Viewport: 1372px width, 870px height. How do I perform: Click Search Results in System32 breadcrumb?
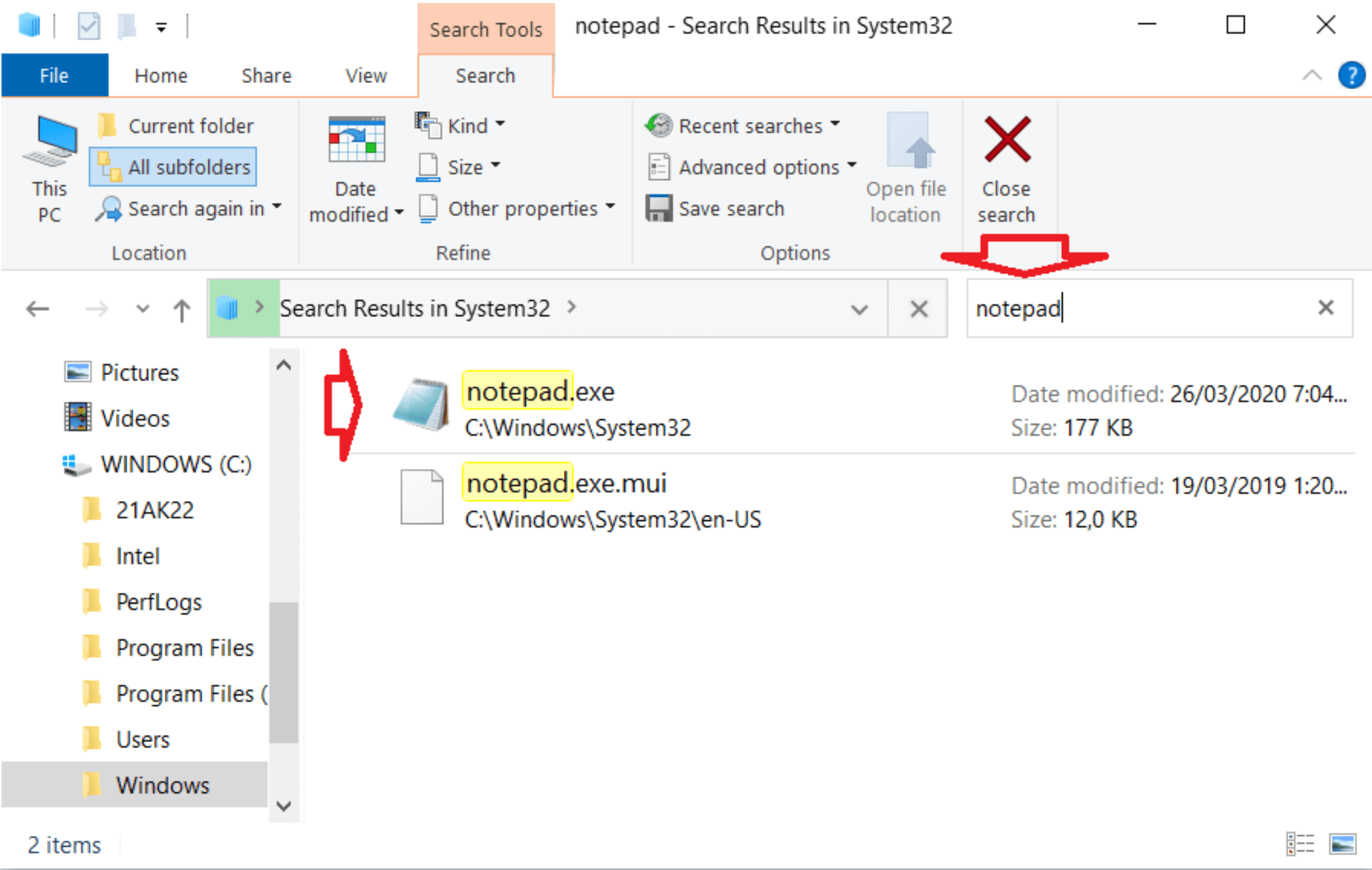coord(415,308)
